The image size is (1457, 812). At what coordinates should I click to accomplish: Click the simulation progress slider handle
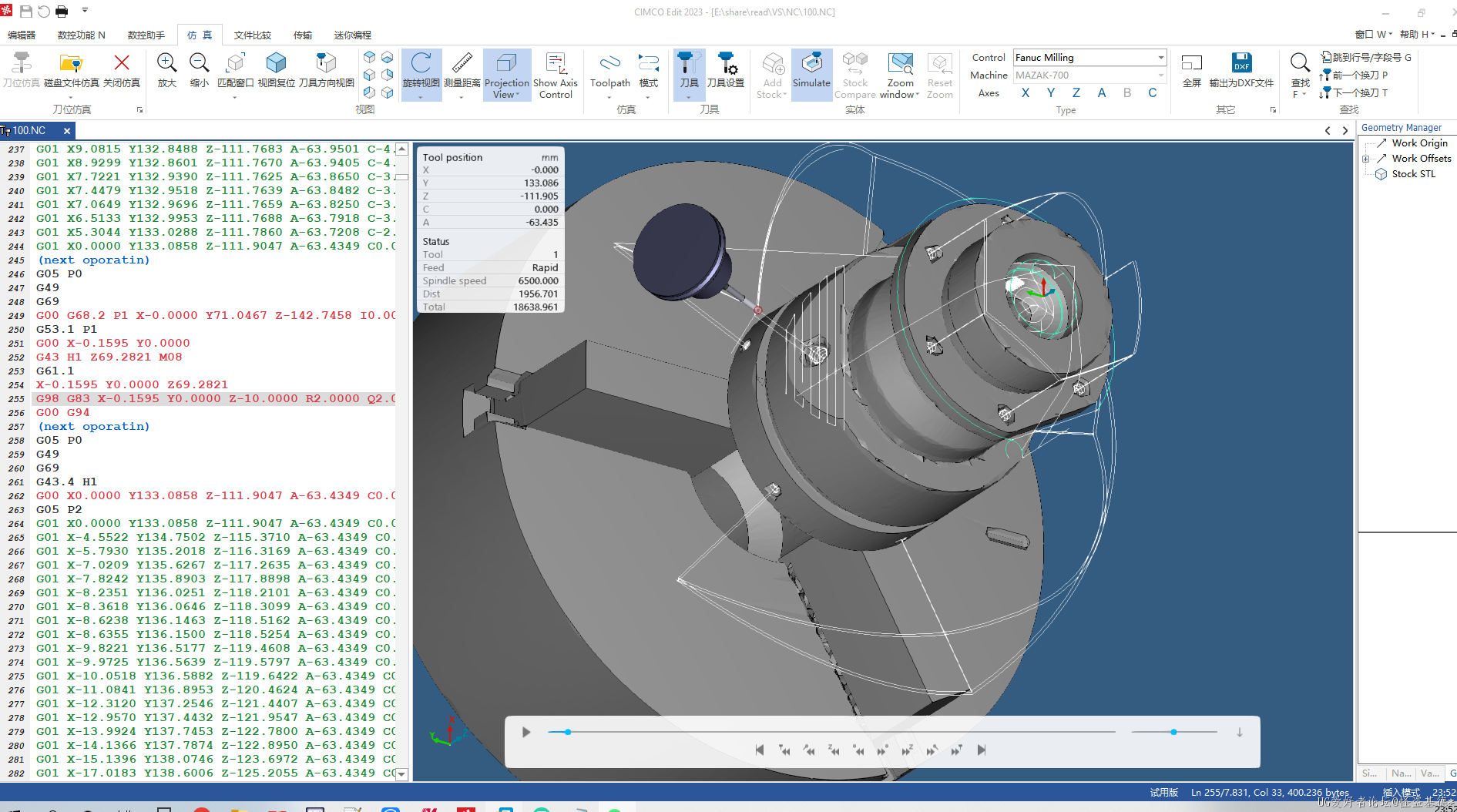(x=568, y=732)
